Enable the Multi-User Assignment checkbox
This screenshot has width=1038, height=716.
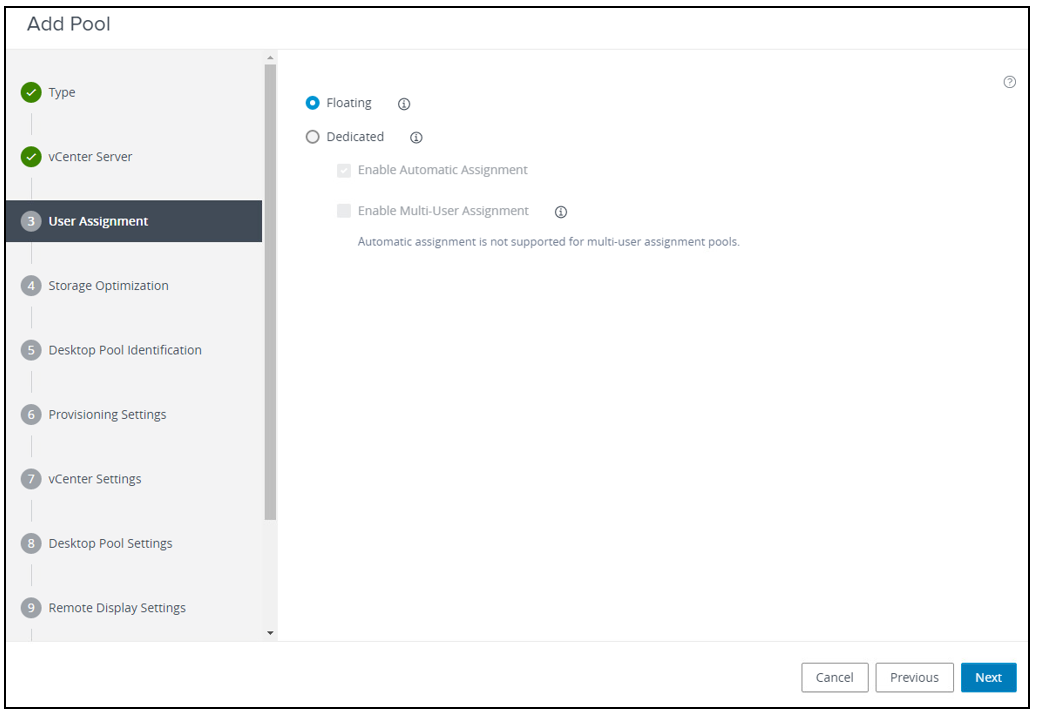344,210
